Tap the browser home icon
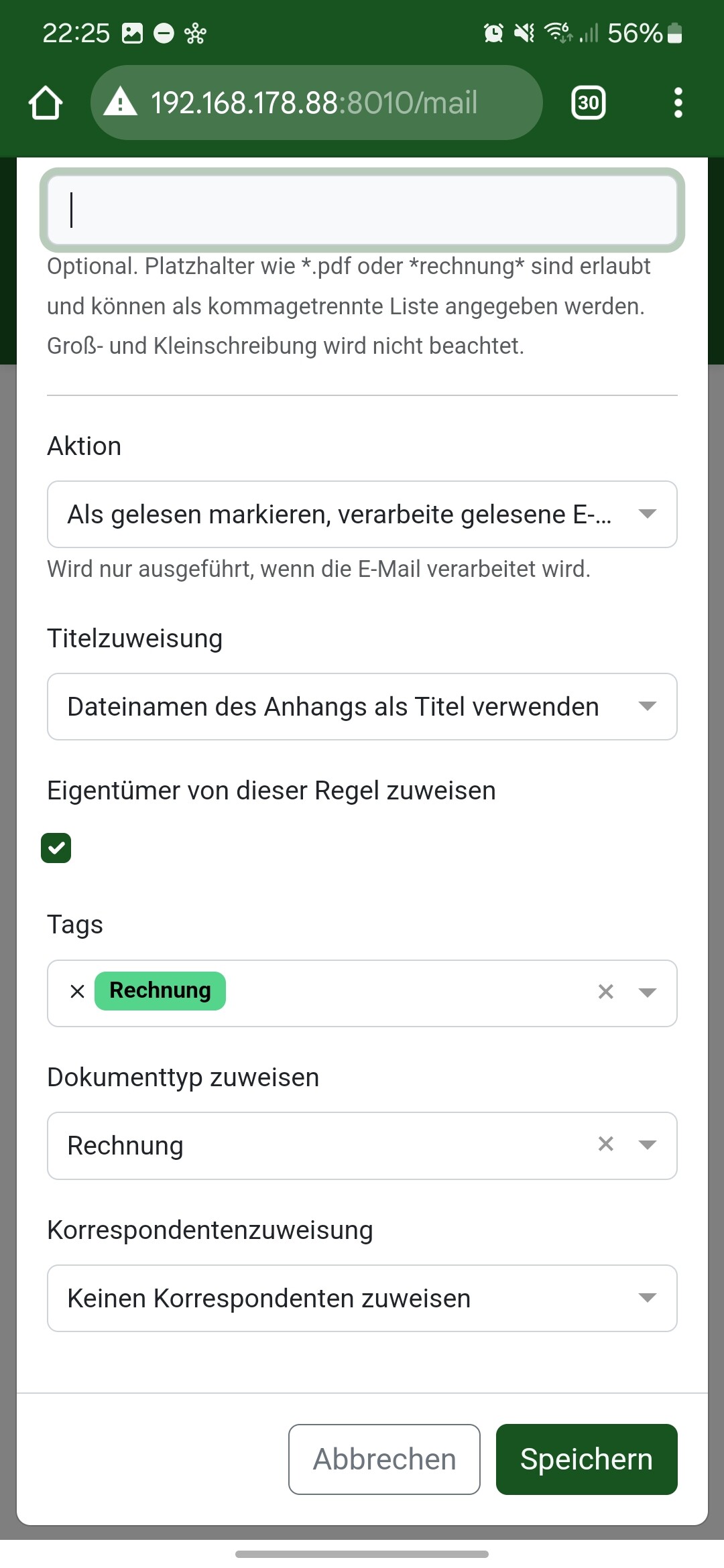 click(x=46, y=103)
